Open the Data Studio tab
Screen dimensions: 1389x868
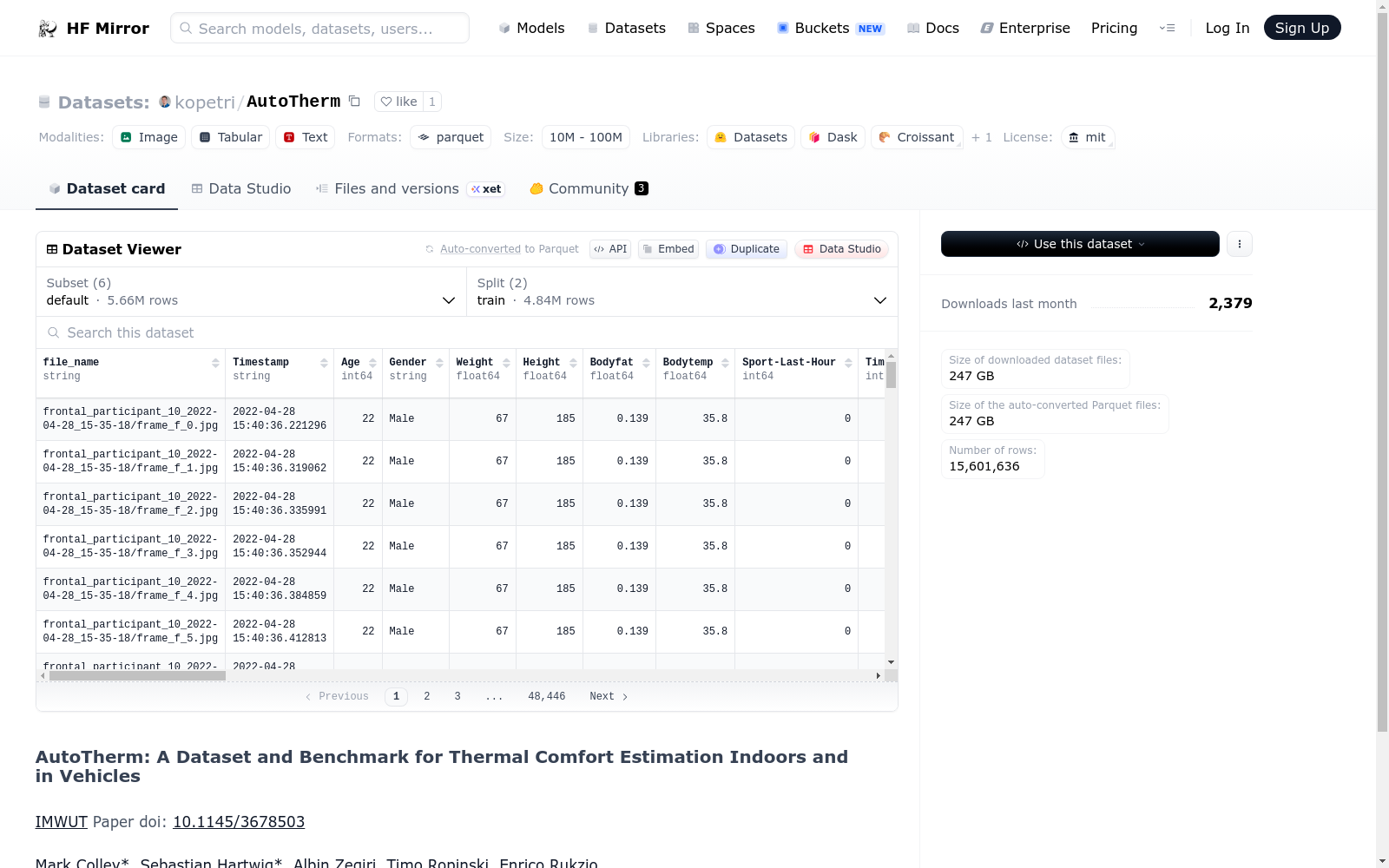(241, 188)
